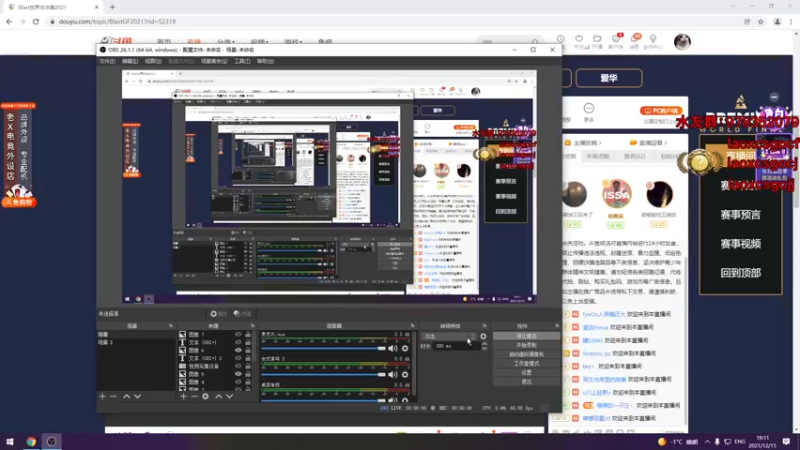Open OBS 设置 settings button in controls

526,372
